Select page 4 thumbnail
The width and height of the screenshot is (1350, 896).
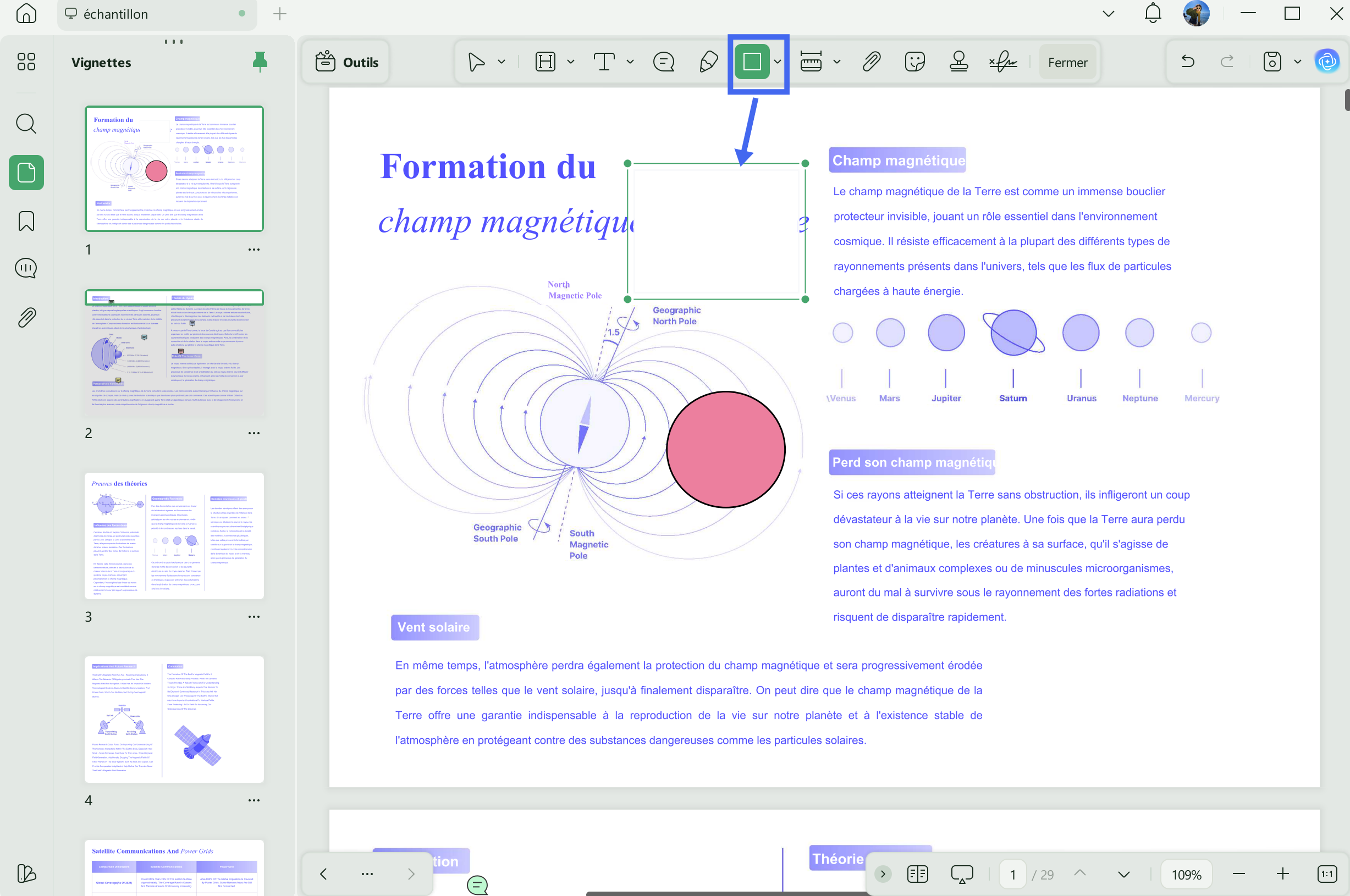coord(174,720)
